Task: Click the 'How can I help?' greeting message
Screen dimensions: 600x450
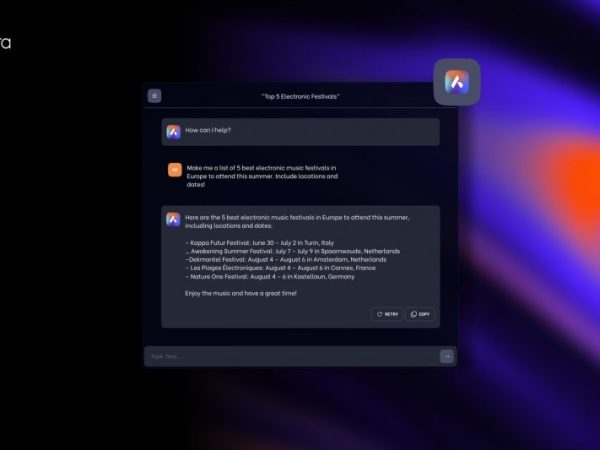Action: click(x=208, y=130)
